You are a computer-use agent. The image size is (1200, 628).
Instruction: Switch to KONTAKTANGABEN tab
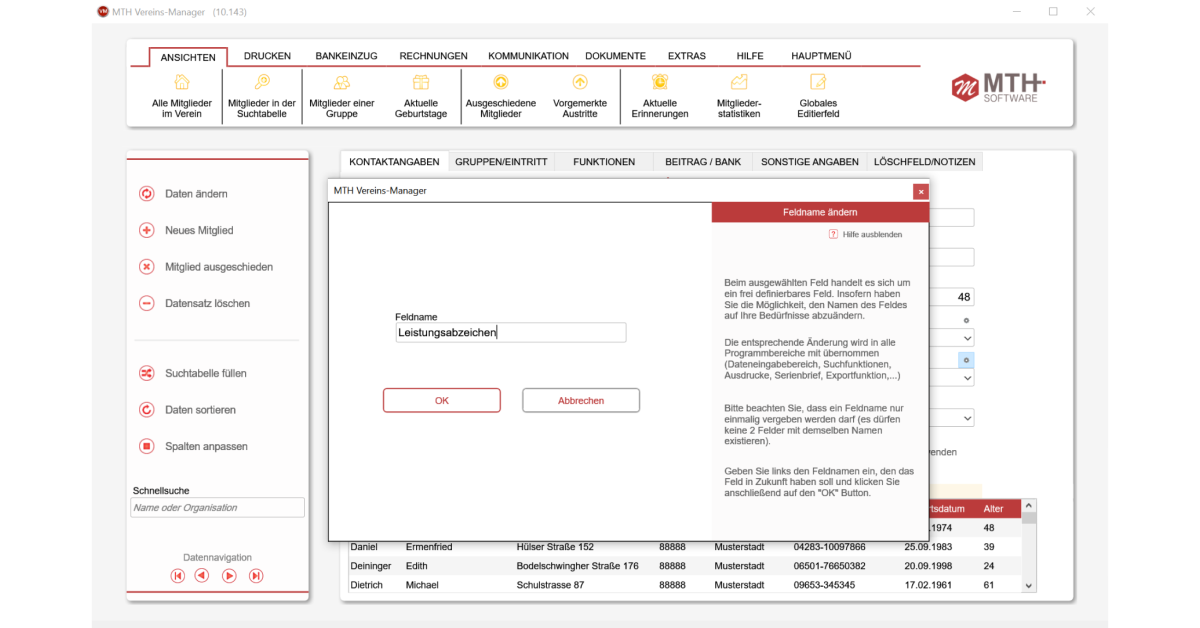pos(394,161)
